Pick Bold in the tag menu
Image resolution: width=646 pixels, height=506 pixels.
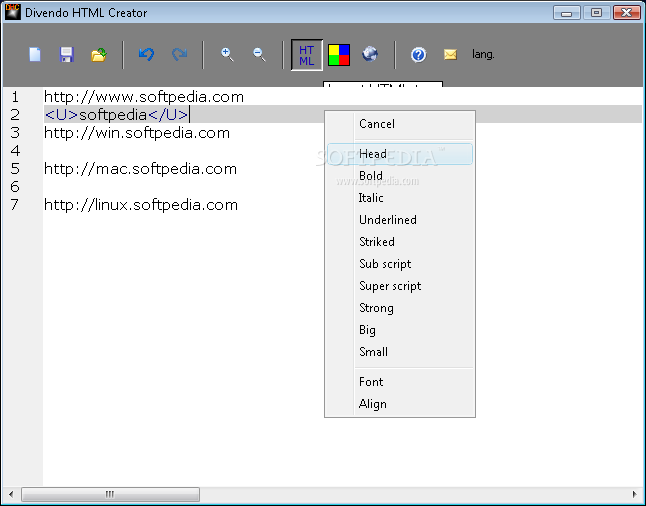400,176
